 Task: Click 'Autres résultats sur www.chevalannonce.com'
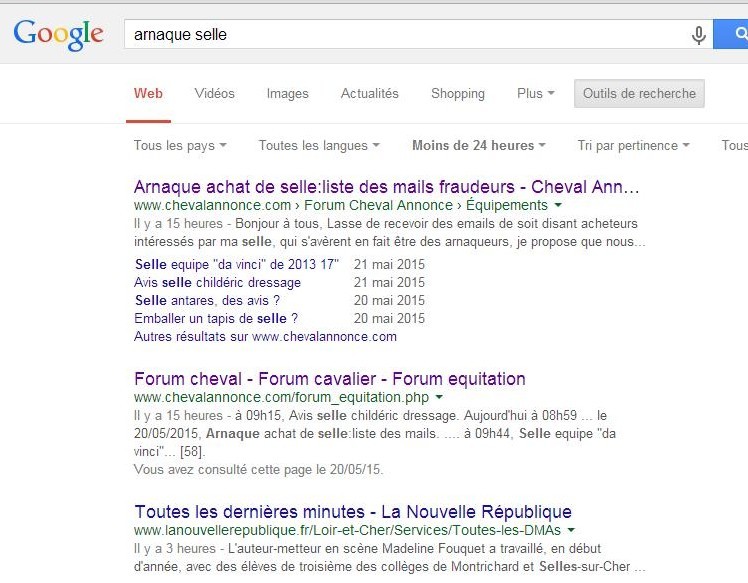(x=265, y=337)
